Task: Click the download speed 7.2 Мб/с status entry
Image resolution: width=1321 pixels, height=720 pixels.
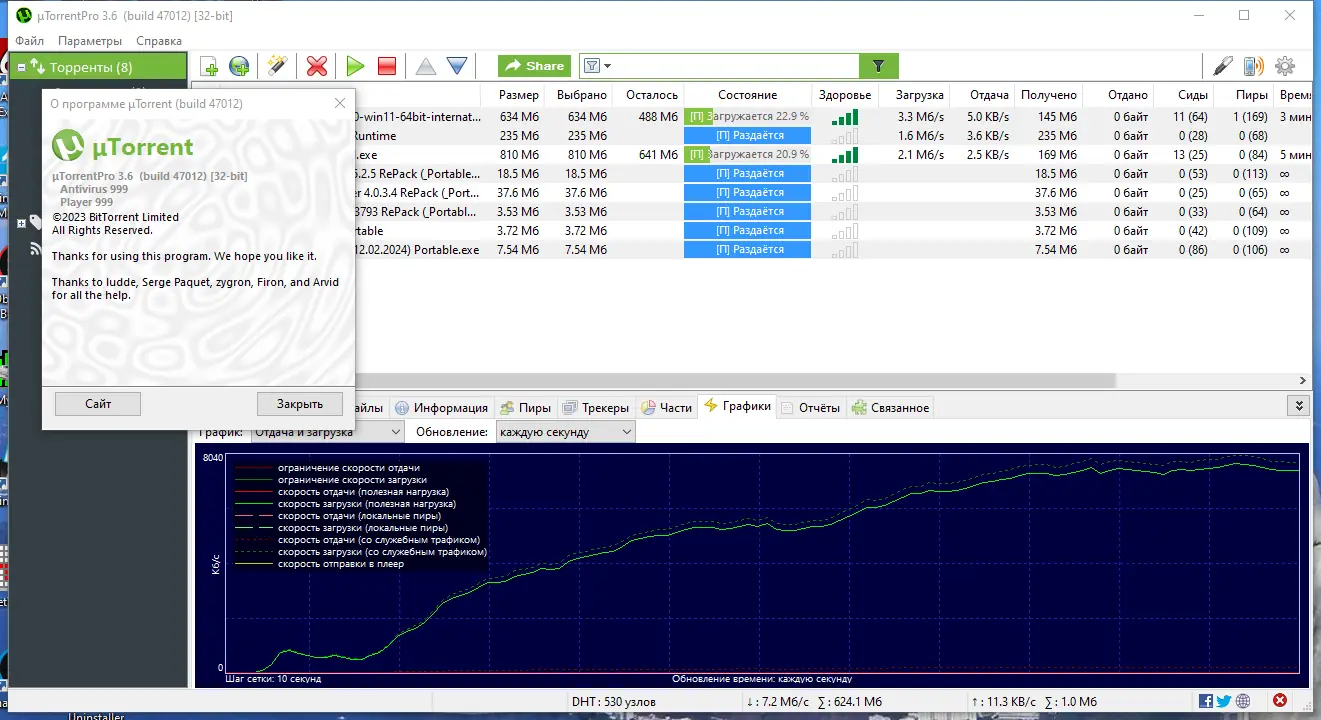Action: pyautogui.click(x=777, y=702)
